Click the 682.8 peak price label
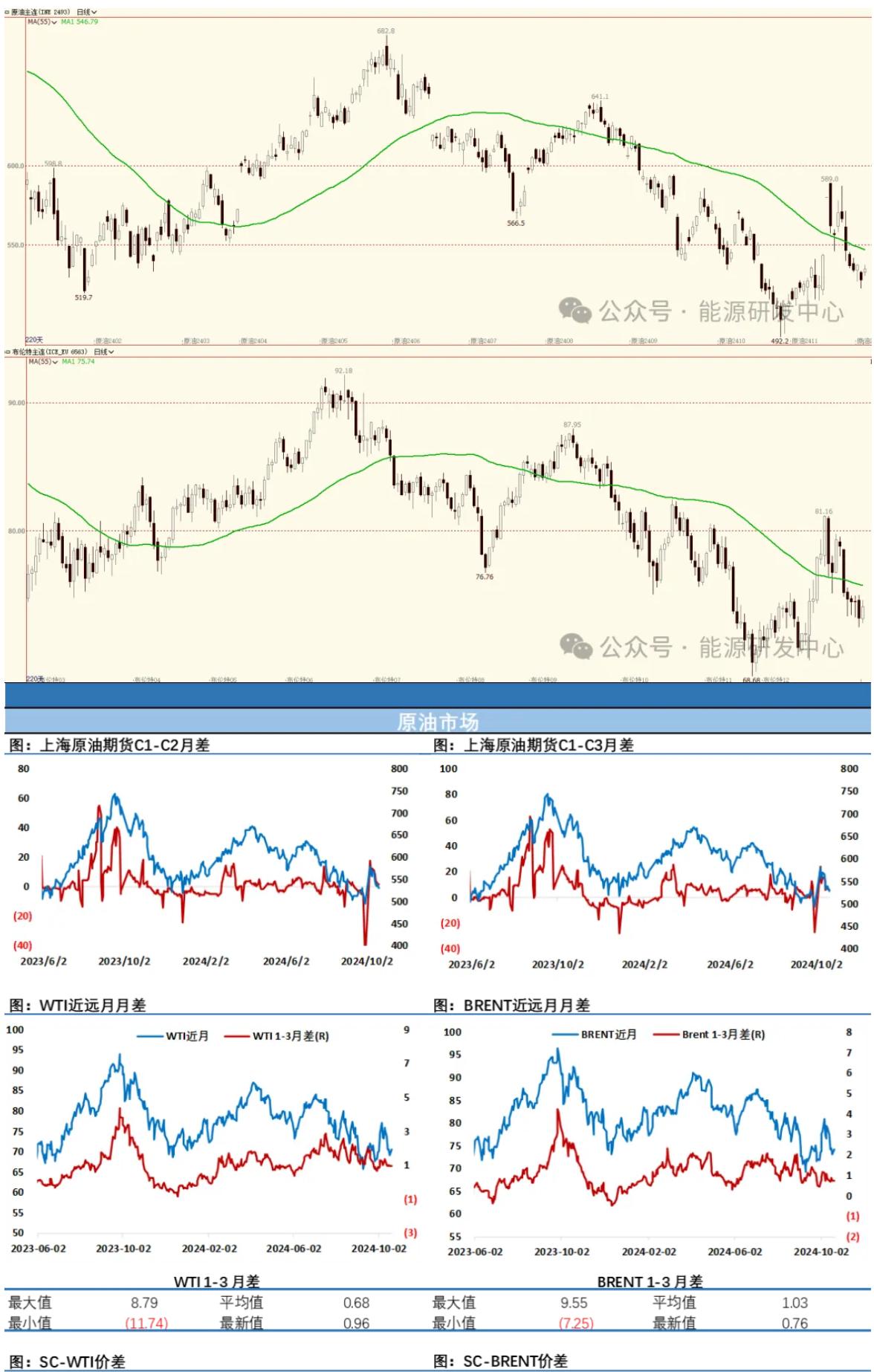Viewport: 874px width, 1372px height. (386, 31)
